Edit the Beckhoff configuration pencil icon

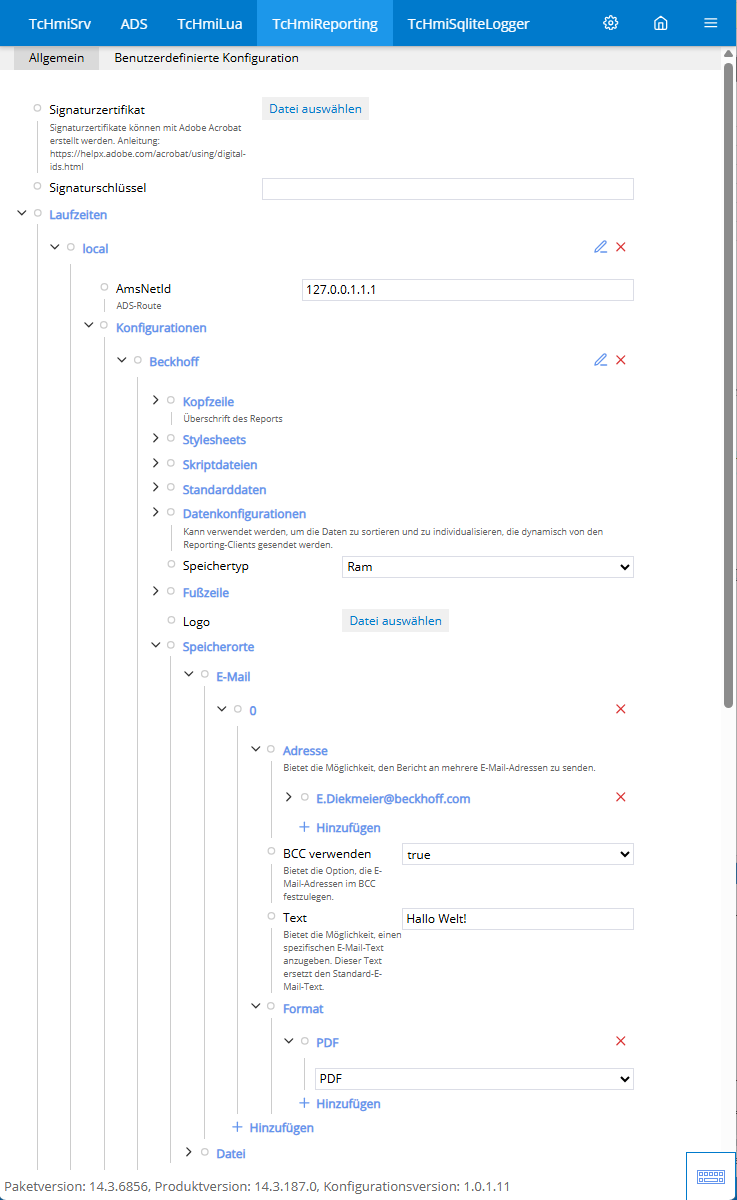point(600,360)
